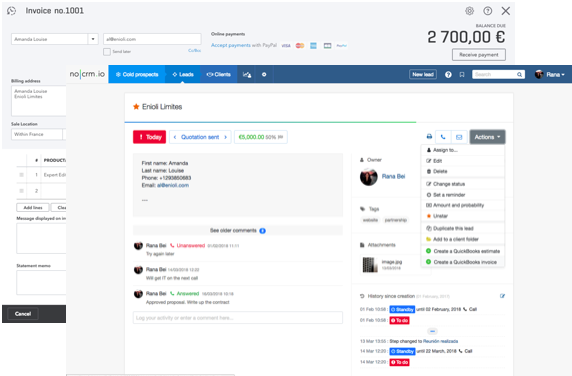This screenshot has width=572, height=376.
Task: Click the €5,000.00 50% amount button
Action: click(x=260, y=137)
